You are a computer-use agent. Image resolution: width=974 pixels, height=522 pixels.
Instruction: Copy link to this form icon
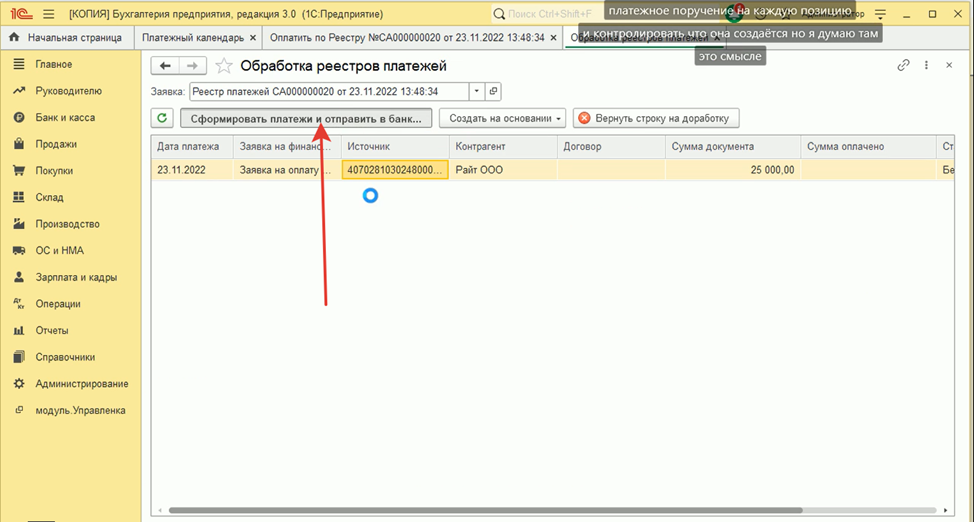click(x=903, y=65)
